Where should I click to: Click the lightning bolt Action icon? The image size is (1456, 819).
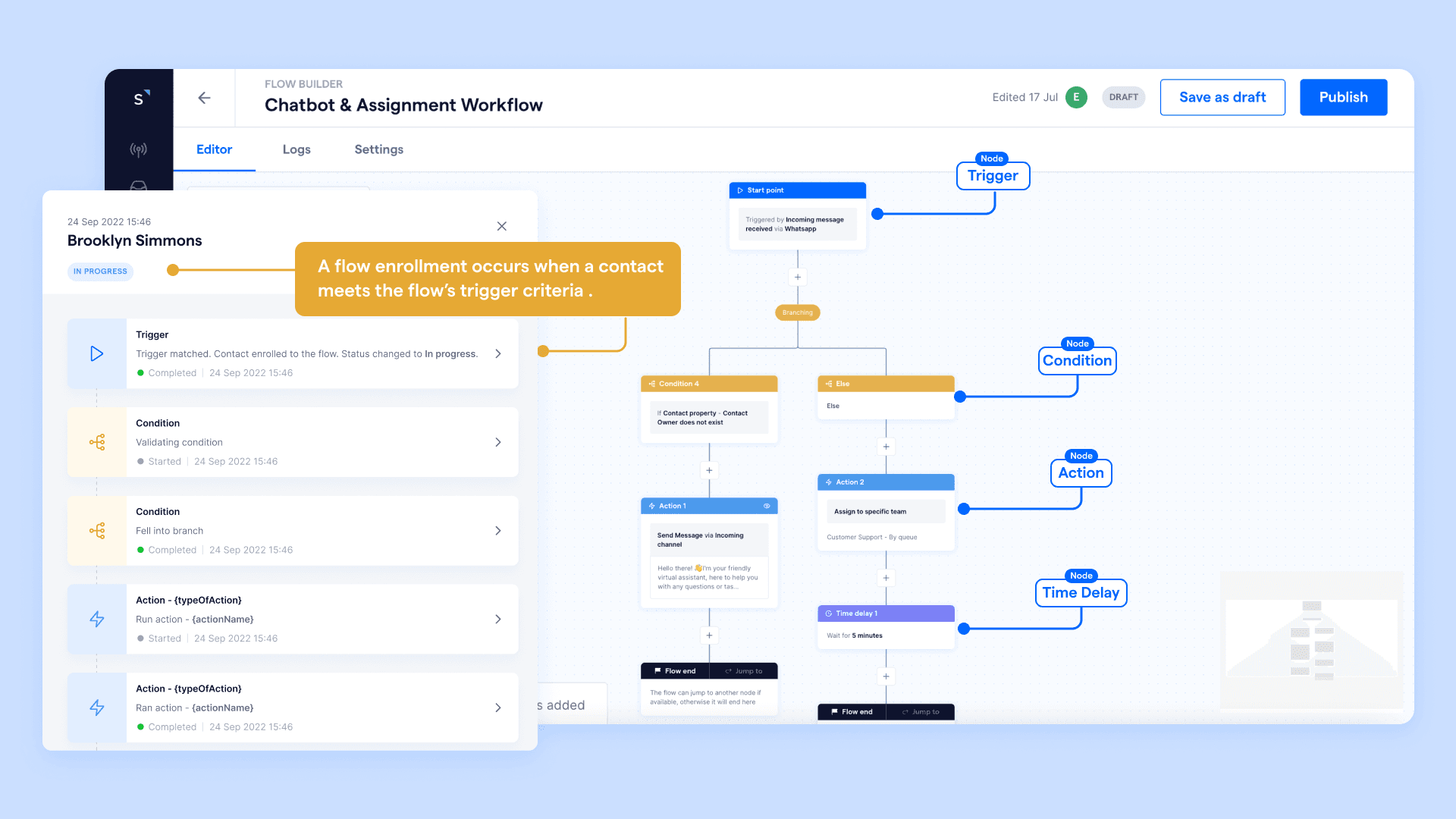tap(98, 618)
